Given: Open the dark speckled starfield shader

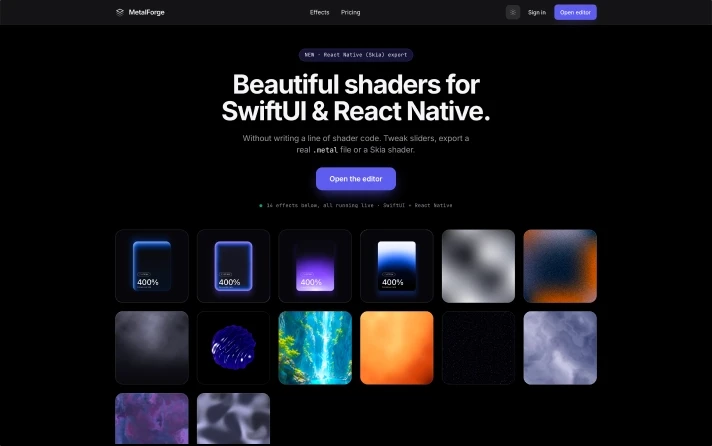Looking at the screenshot, I should click(478, 348).
